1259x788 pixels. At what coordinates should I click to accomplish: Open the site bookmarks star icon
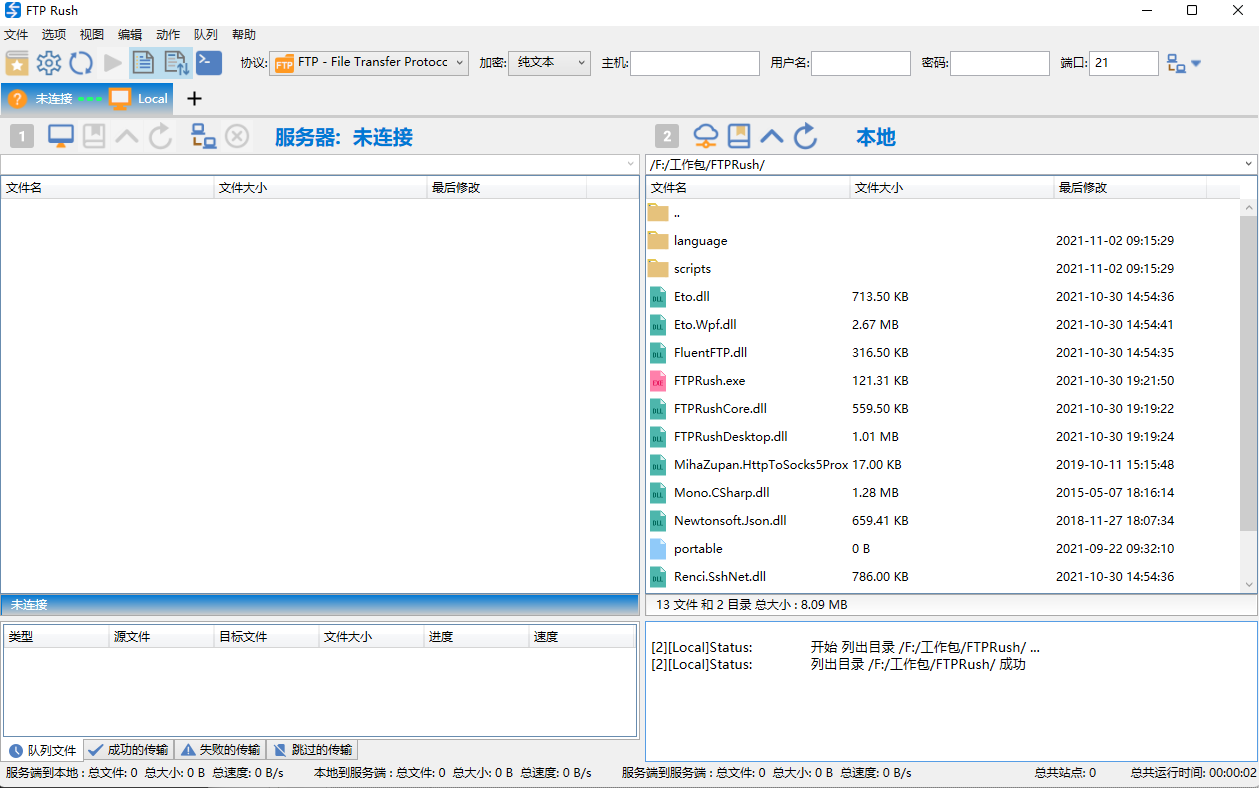click(17, 63)
